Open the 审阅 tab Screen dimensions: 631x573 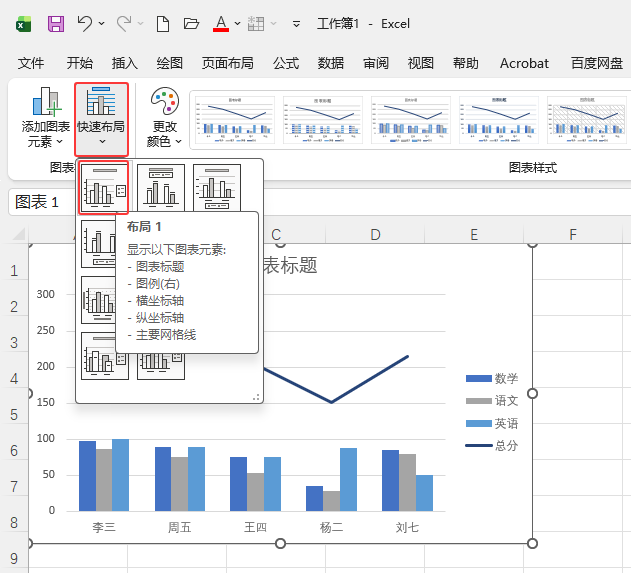[x=376, y=63]
